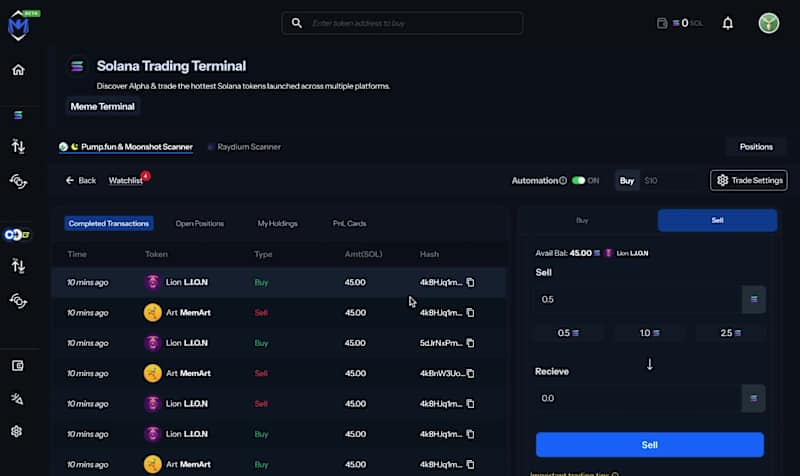Open the notifications bell
Screen dimensions: 800x476
pyautogui.click(x=727, y=23)
